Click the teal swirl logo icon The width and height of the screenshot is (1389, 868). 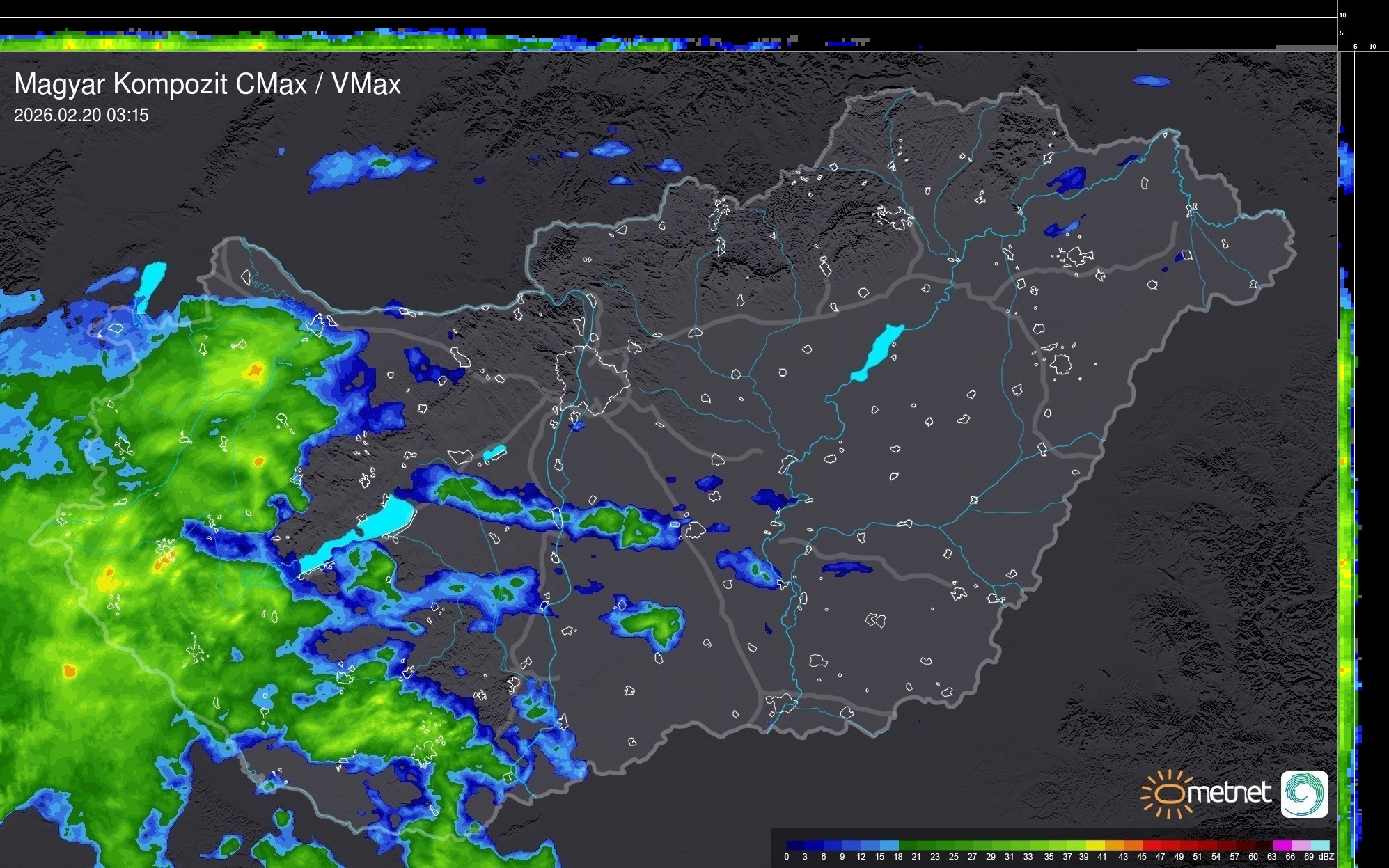(x=1304, y=794)
